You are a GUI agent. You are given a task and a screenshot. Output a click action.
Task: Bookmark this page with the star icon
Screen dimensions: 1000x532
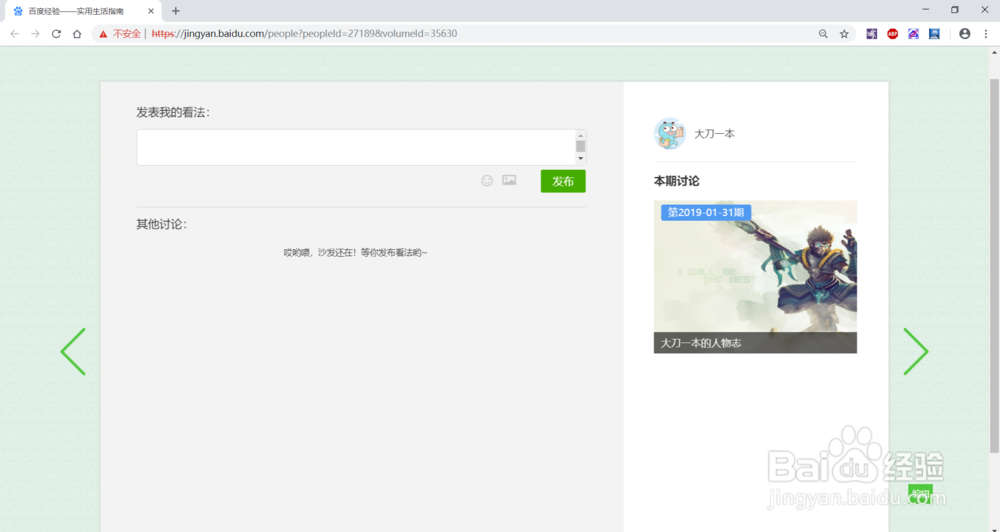[x=844, y=34]
